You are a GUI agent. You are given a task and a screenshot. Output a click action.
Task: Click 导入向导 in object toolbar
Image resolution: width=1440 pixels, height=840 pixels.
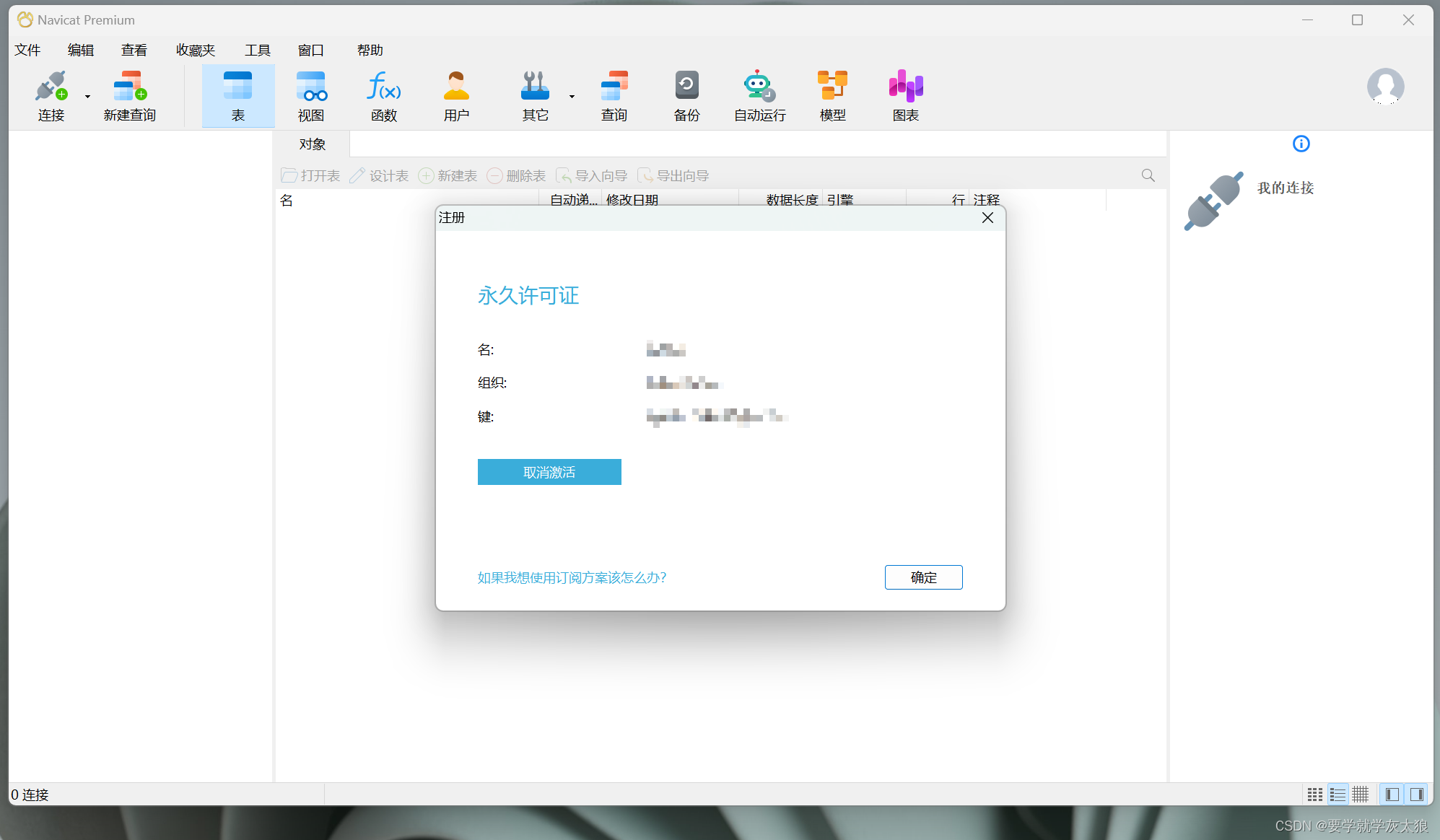pyautogui.click(x=591, y=176)
